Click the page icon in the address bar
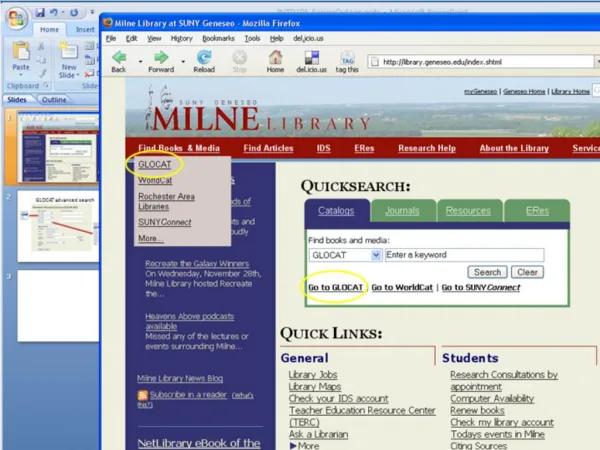The width and height of the screenshot is (600, 450). (375, 62)
